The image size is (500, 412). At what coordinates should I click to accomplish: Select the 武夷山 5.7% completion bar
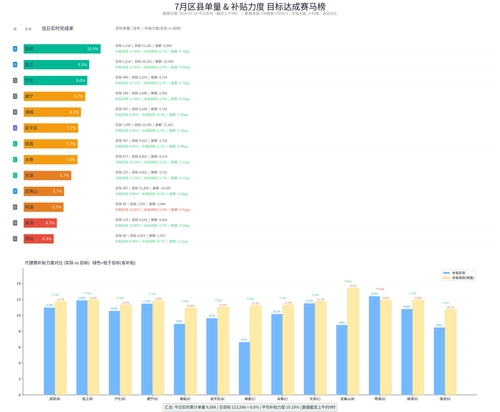(x=44, y=191)
